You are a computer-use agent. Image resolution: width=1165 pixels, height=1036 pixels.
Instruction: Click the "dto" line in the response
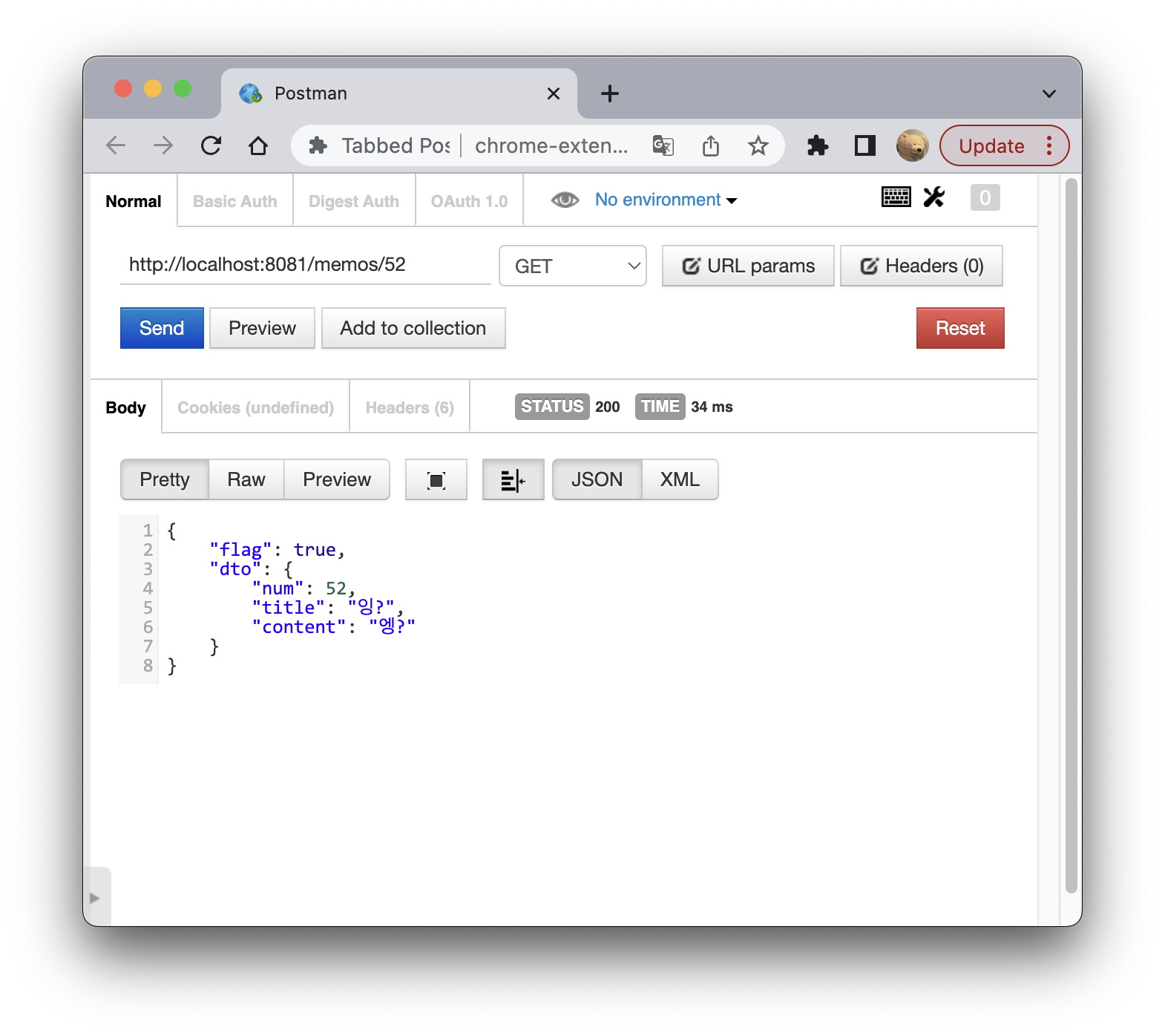click(252, 569)
